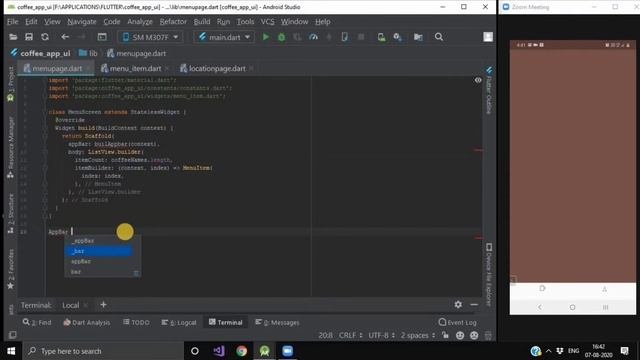
Task: Click the Flutter Hot Reload lightning icon
Action: pyautogui.click(x=329, y=37)
